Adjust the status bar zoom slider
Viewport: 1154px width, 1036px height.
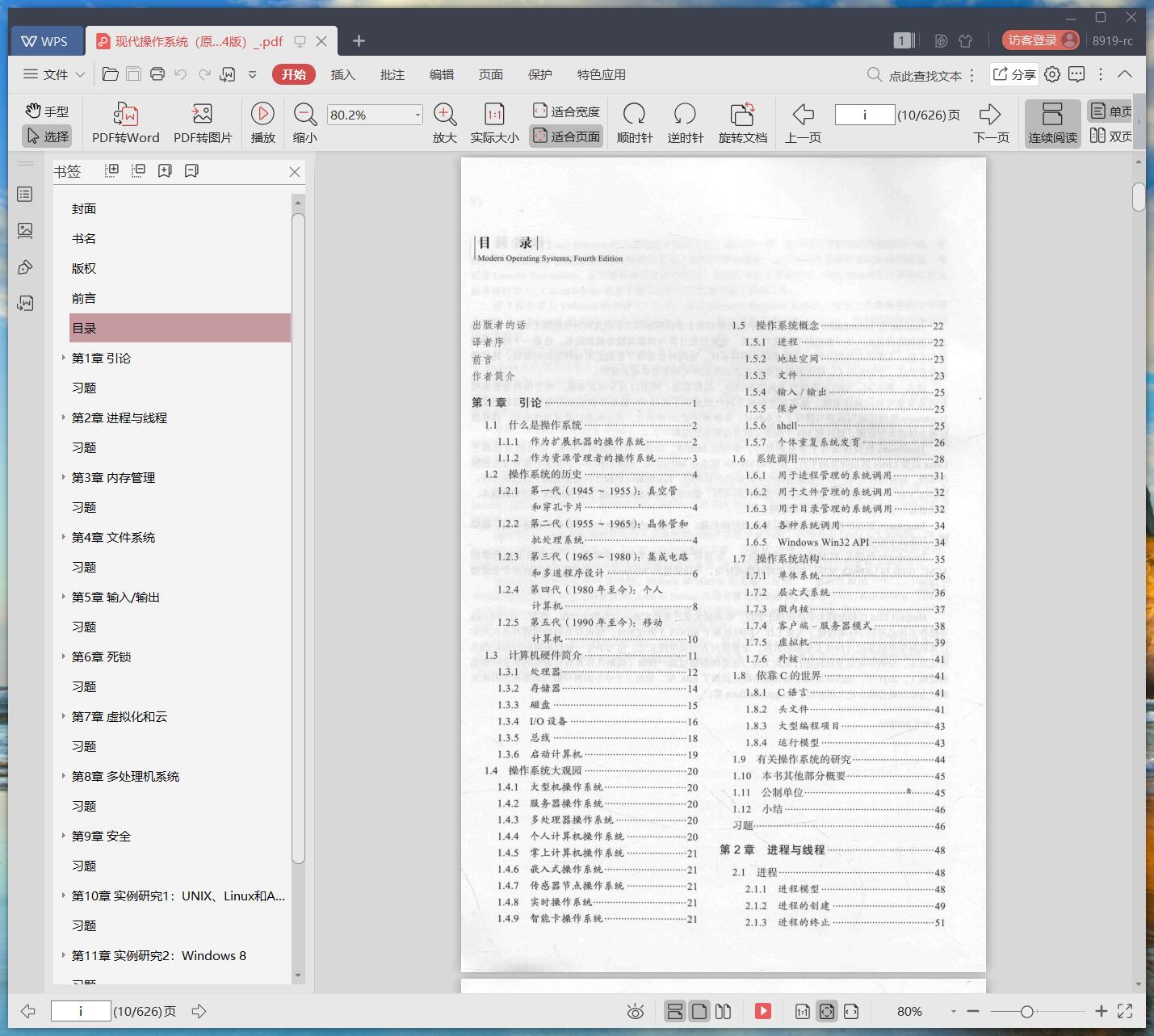[x=1026, y=1011]
